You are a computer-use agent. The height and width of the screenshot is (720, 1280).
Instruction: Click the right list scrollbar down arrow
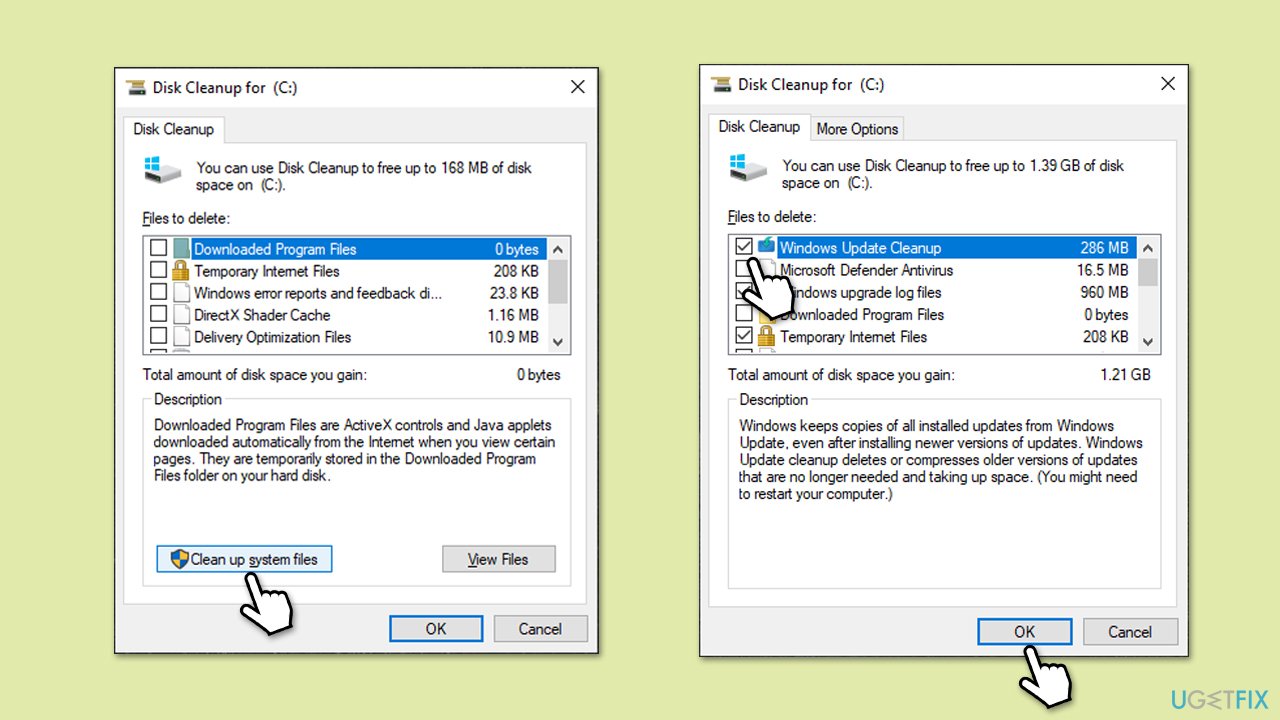pos(1147,342)
